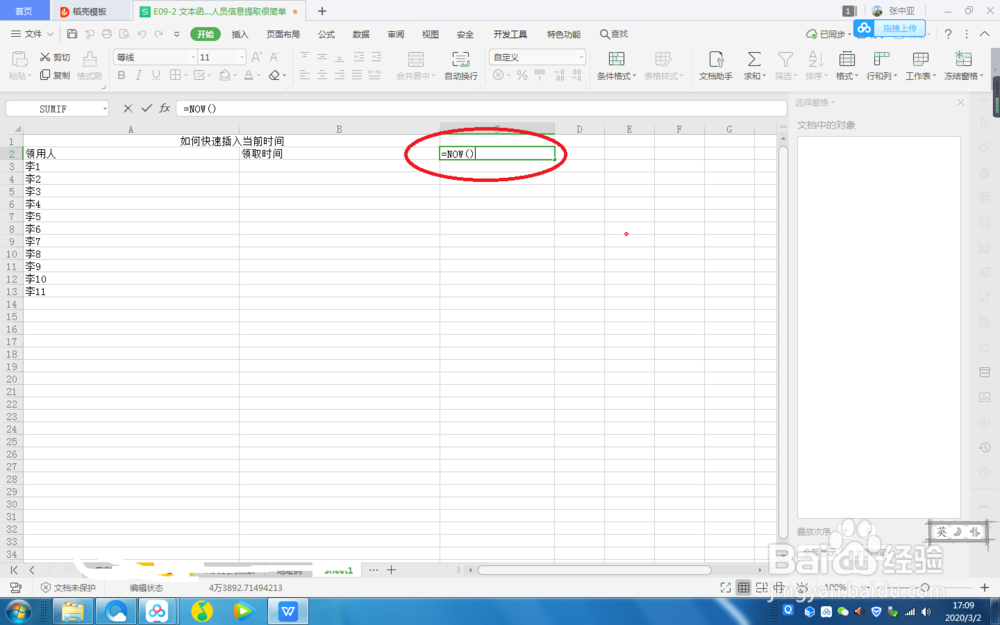Select cell B2 containing 领取时间
1000x625 pixels.
pos(339,154)
